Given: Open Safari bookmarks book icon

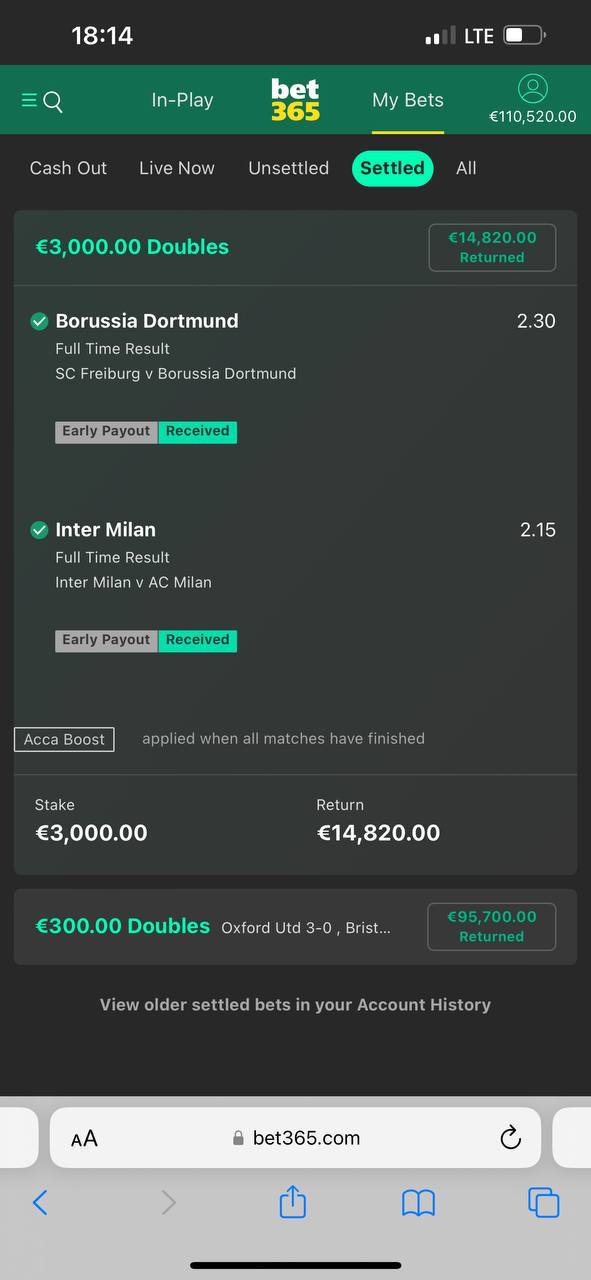Looking at the screenshot, I should (418, 1202).
